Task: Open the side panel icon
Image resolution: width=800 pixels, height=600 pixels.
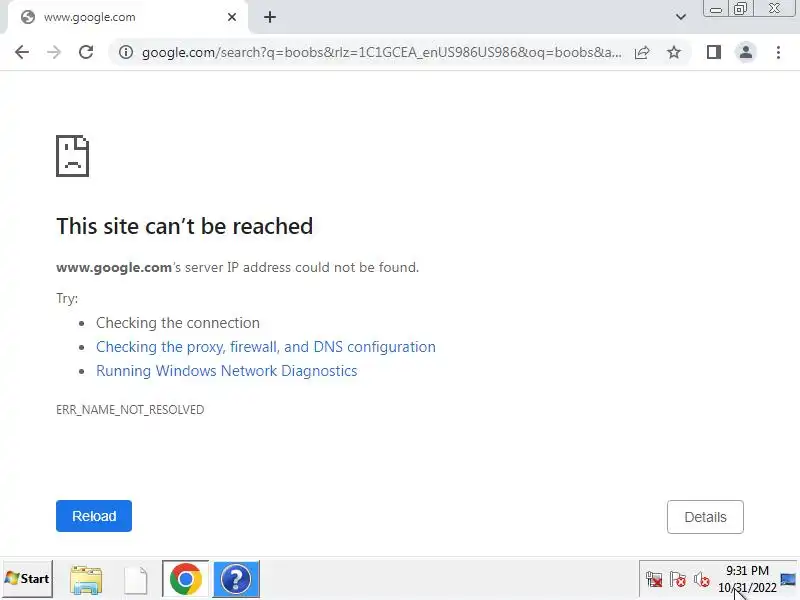Action: click(714, 52)
